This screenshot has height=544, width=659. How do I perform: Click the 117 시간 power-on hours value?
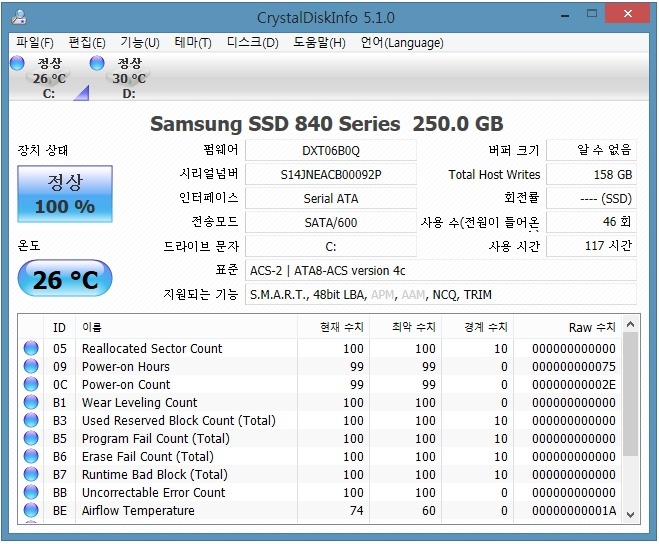[x=591, y=246]
